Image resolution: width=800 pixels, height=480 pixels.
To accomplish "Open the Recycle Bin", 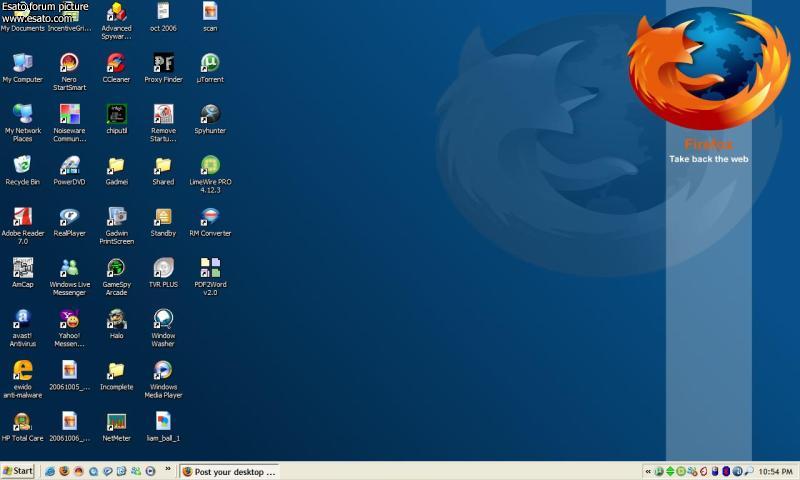I will click(x=22, y=170).
